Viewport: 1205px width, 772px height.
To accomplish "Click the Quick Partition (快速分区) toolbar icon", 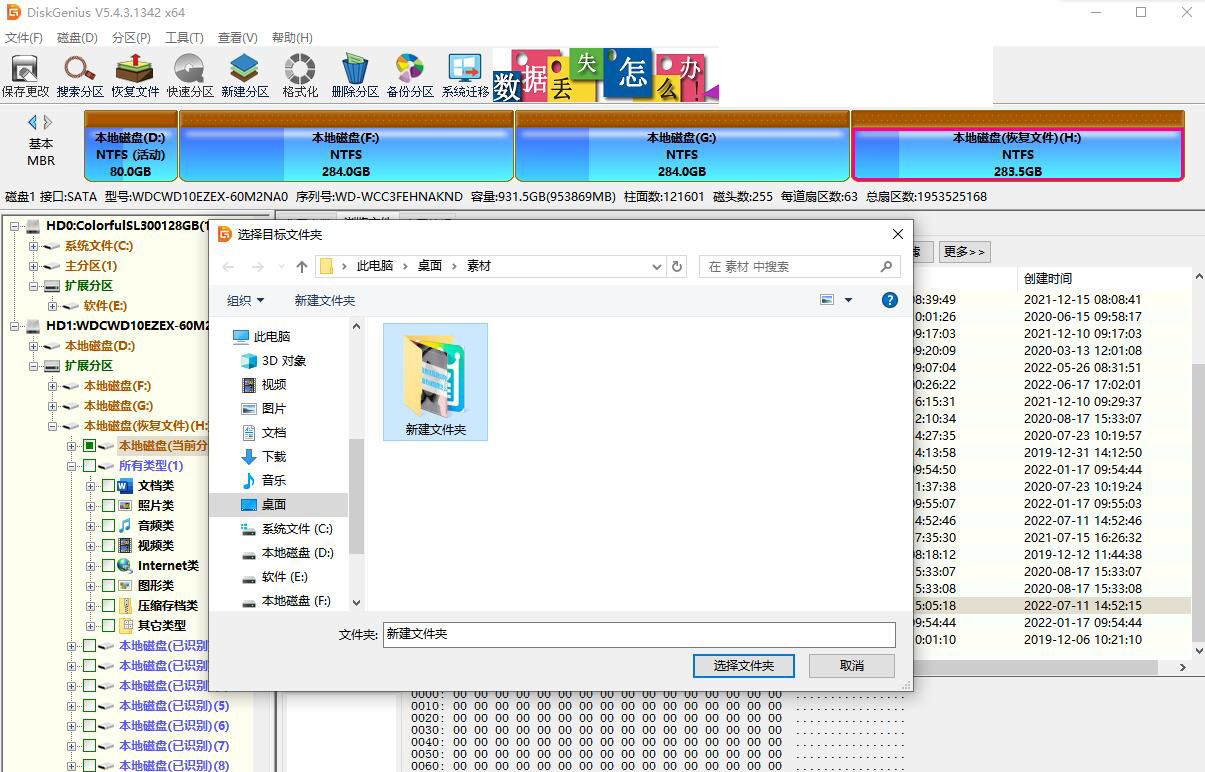I will 190,76.
